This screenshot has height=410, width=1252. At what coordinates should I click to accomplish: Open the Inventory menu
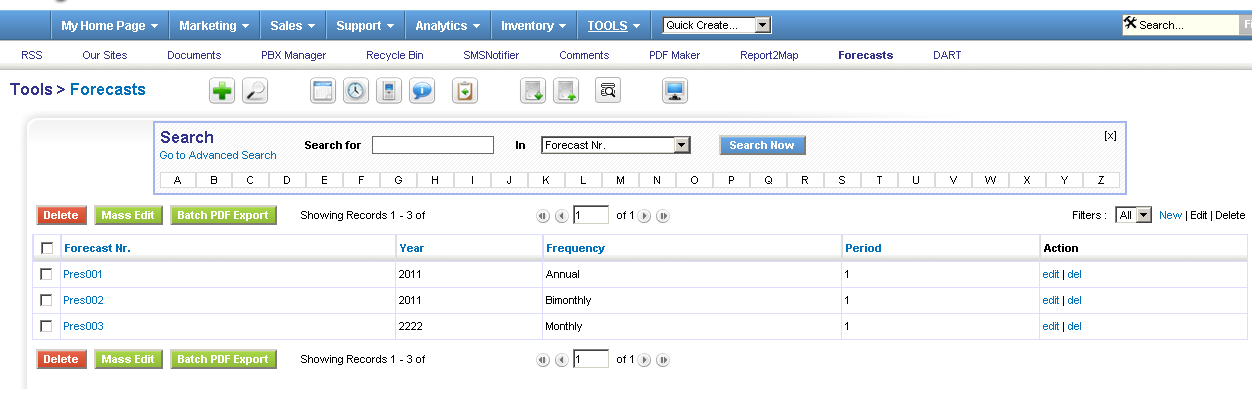[534, 25]
